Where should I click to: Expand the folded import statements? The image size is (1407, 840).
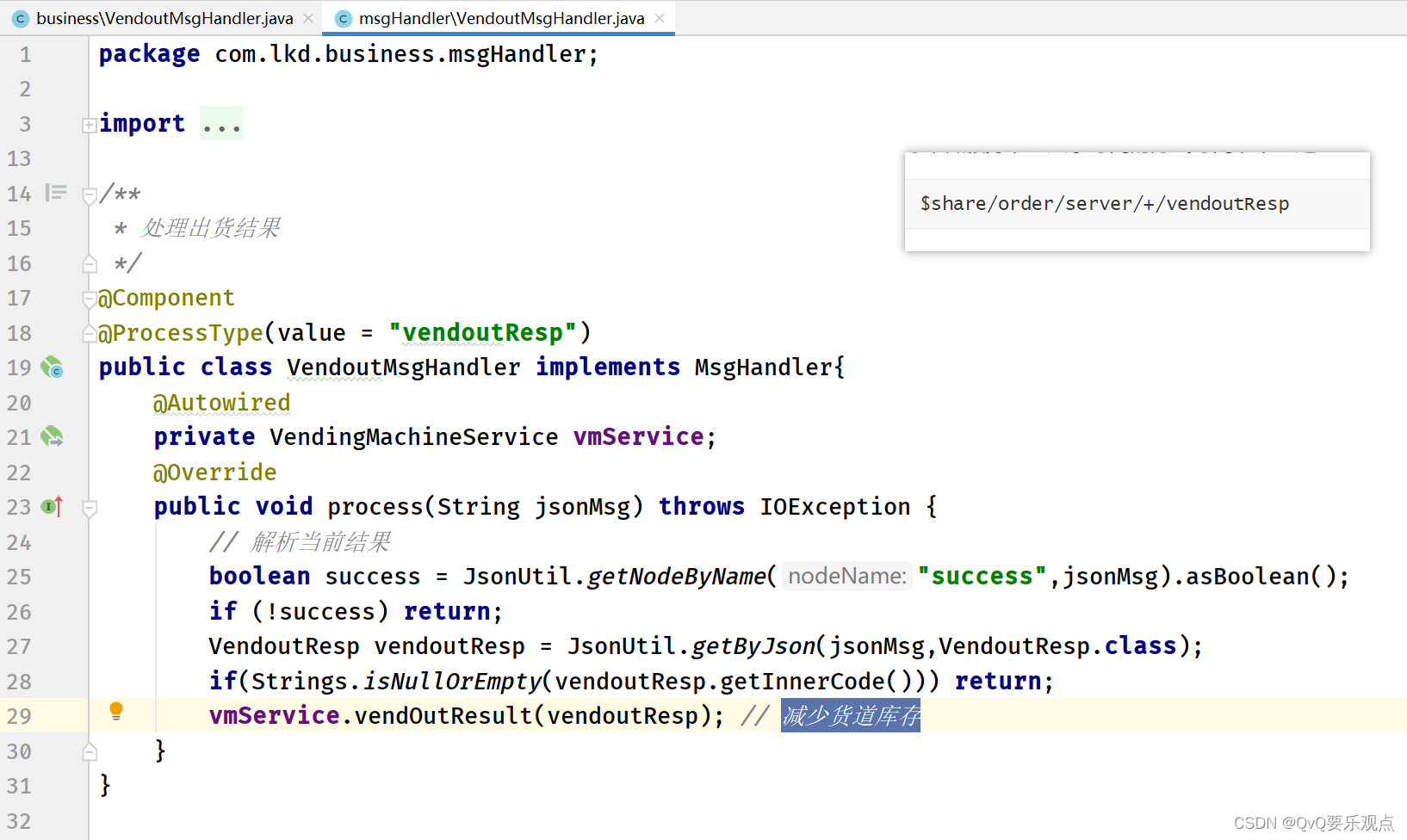89,126
